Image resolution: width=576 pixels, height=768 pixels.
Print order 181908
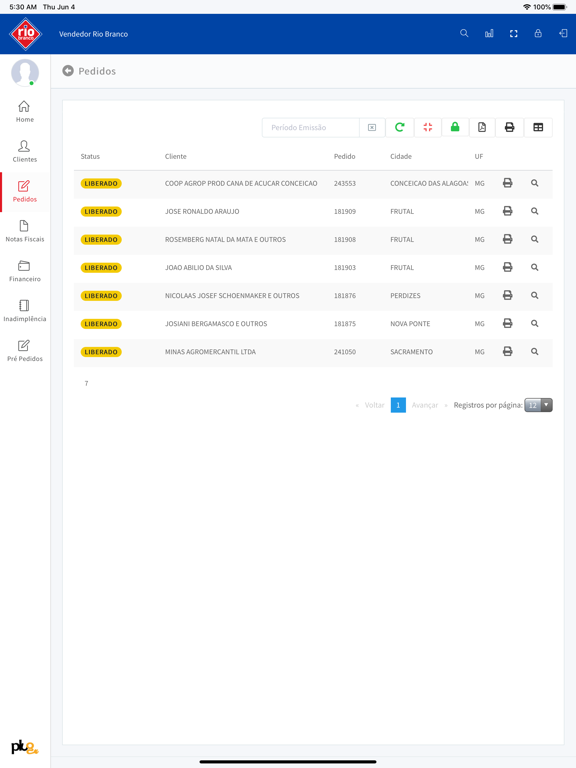point(507,239)
